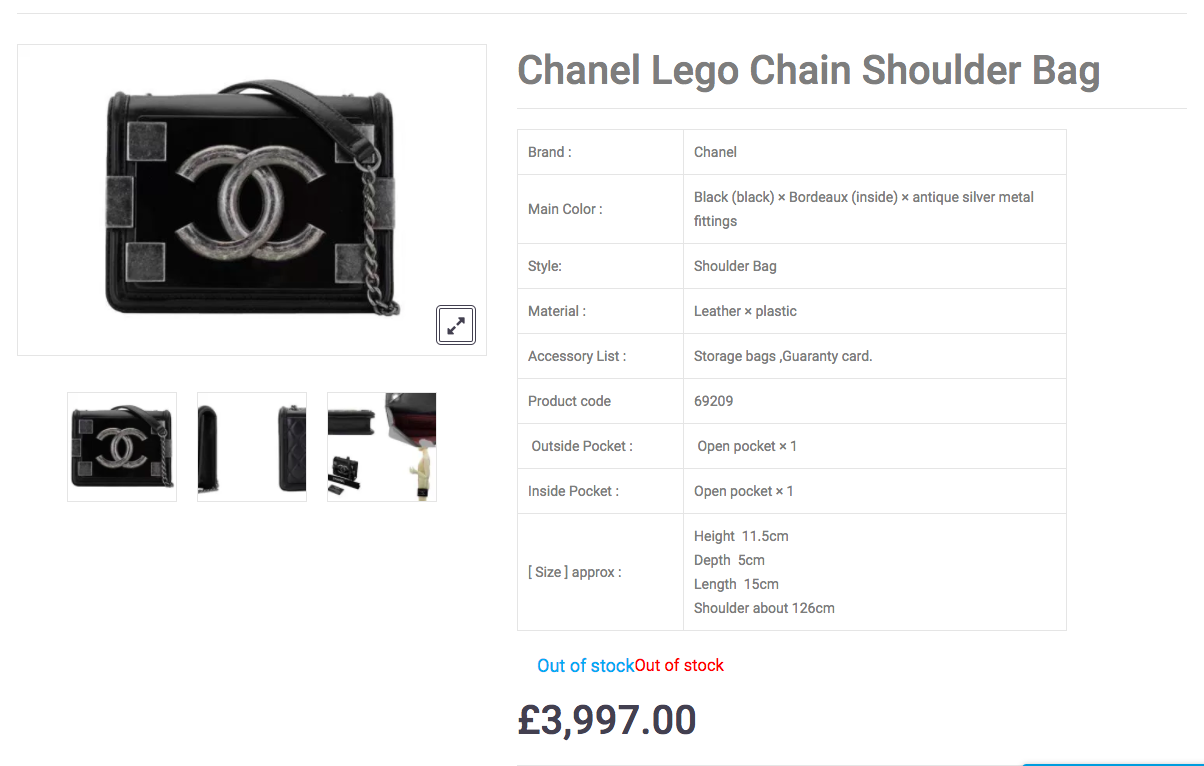Click the Chanel brand value cell
This screenshot has width=1204, height=766.
point(715,152)
